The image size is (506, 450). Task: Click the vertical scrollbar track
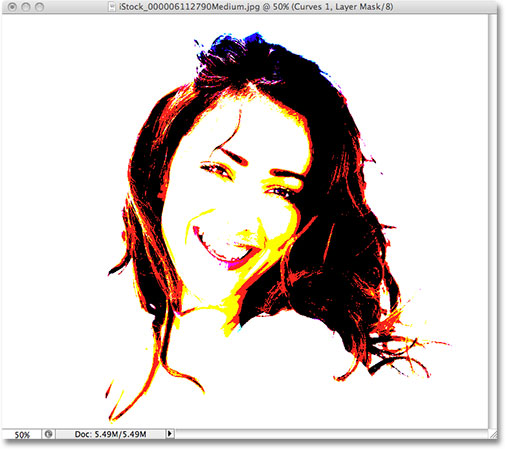pos(493,222)
